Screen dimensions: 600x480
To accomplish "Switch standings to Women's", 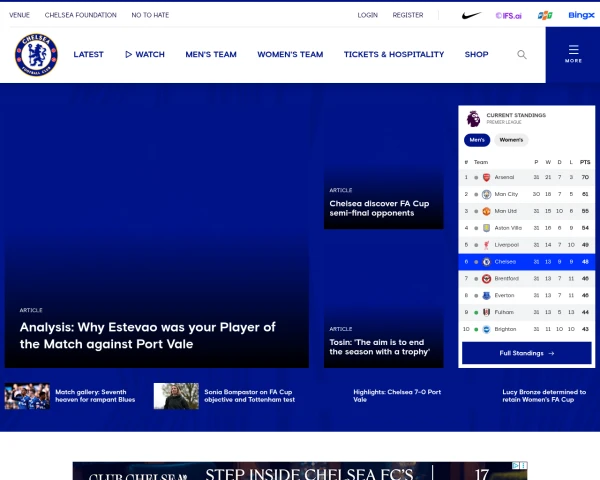I will coord(511,140).
